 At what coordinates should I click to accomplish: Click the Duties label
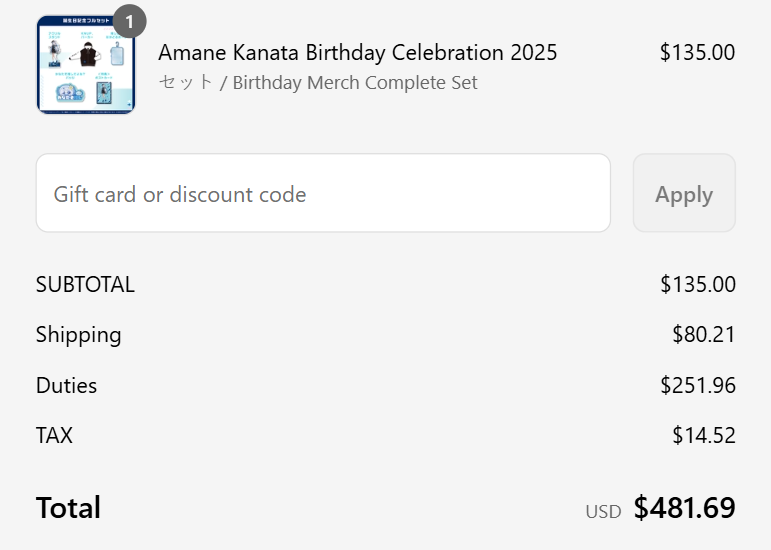tap(66, 385)
